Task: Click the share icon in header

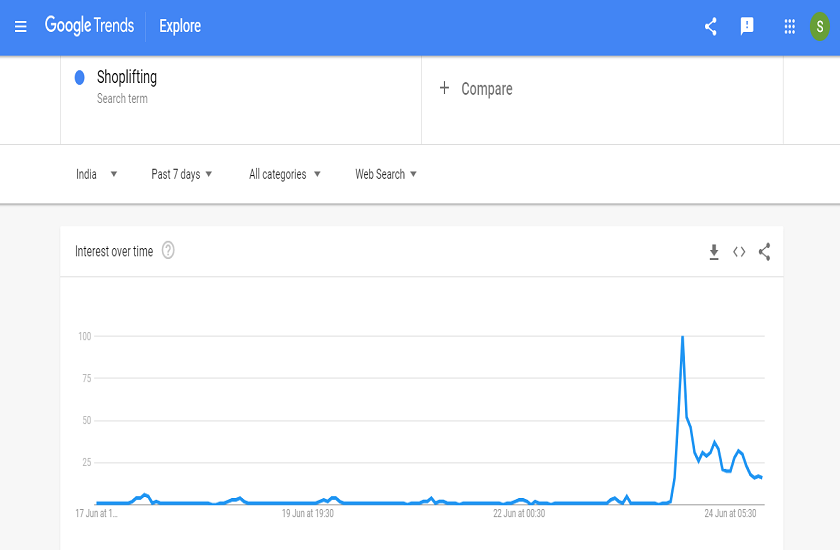Action: [x=711, y=26]
